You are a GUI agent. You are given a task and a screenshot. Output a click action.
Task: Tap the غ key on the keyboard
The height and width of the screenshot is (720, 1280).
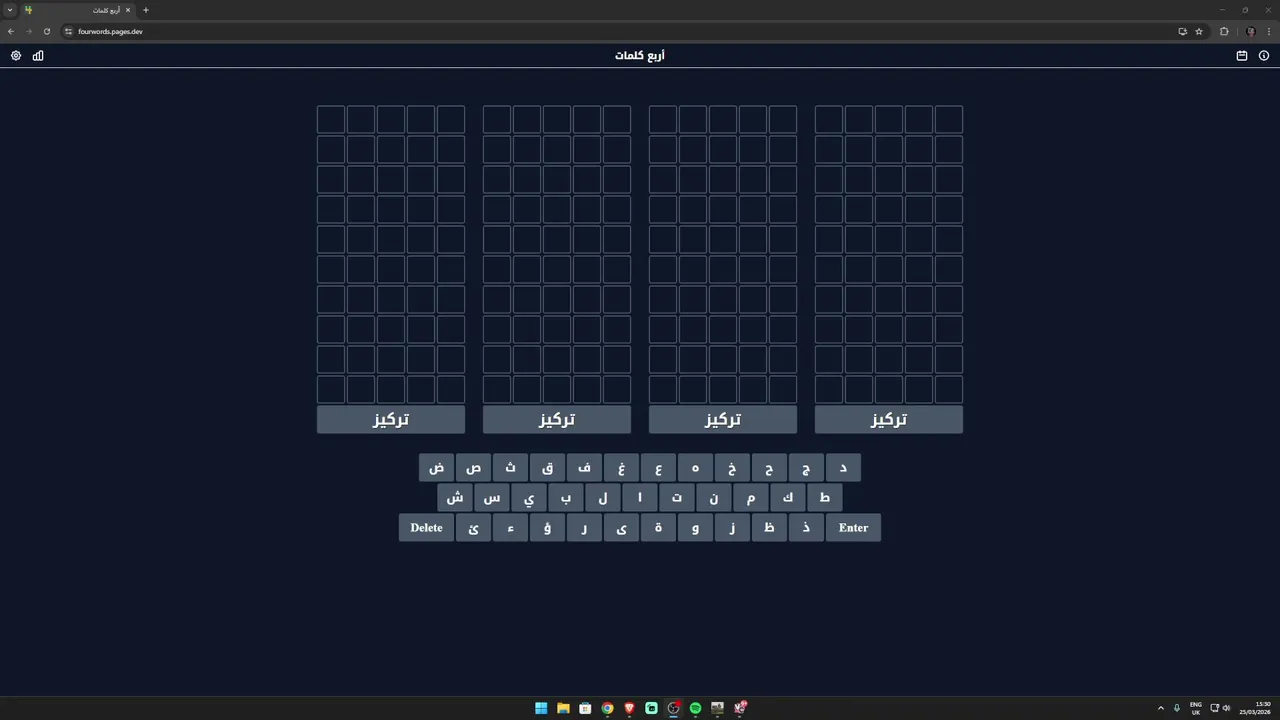coord(621,468)
